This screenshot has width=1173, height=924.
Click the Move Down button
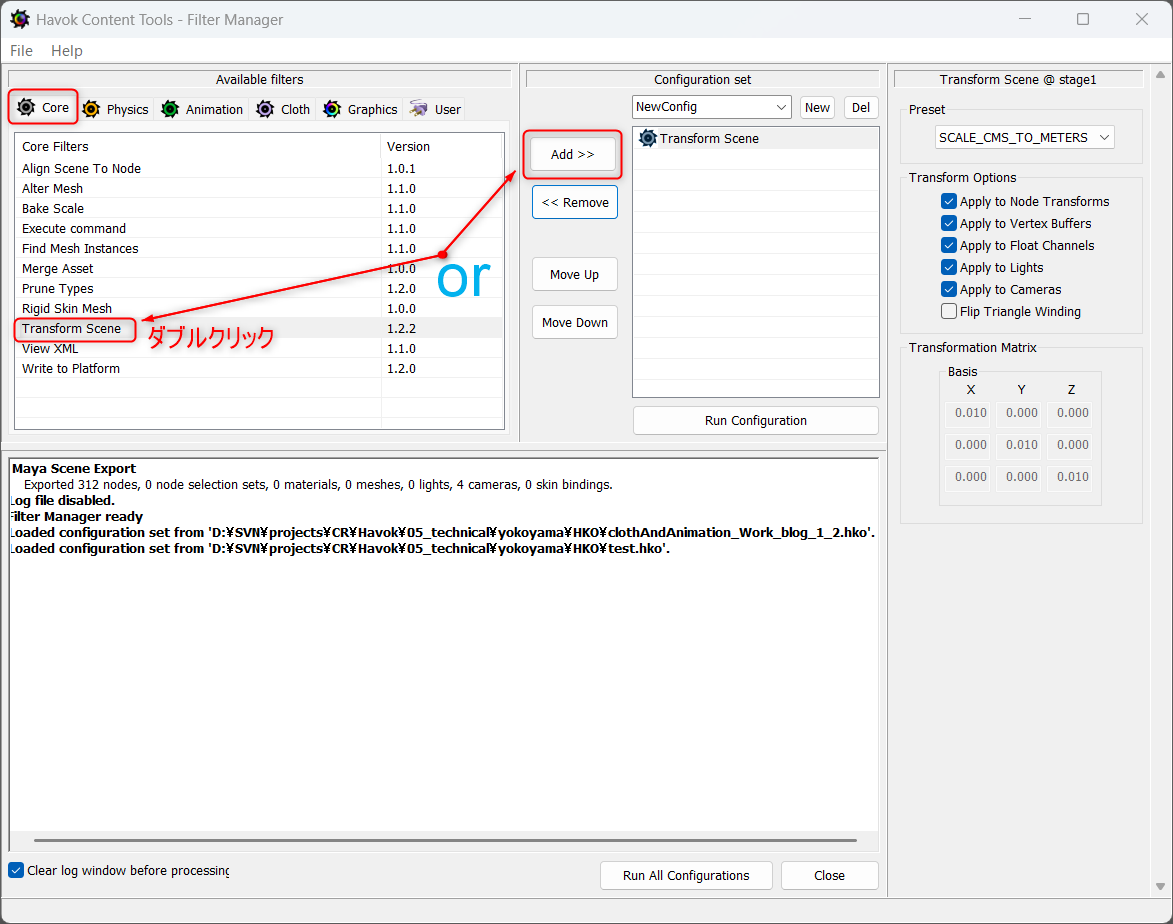[575, 322]
